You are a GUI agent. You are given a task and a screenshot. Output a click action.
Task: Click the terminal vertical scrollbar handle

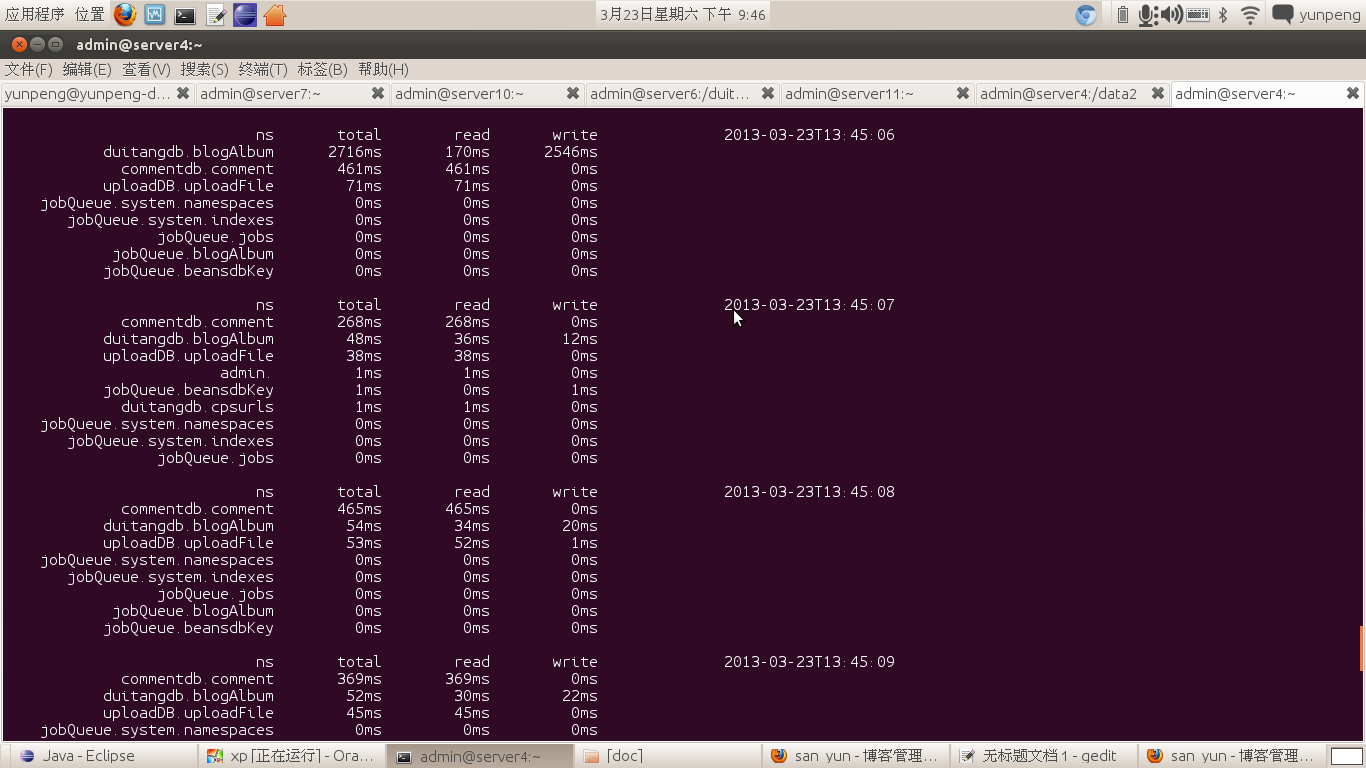coord(1362,649)
